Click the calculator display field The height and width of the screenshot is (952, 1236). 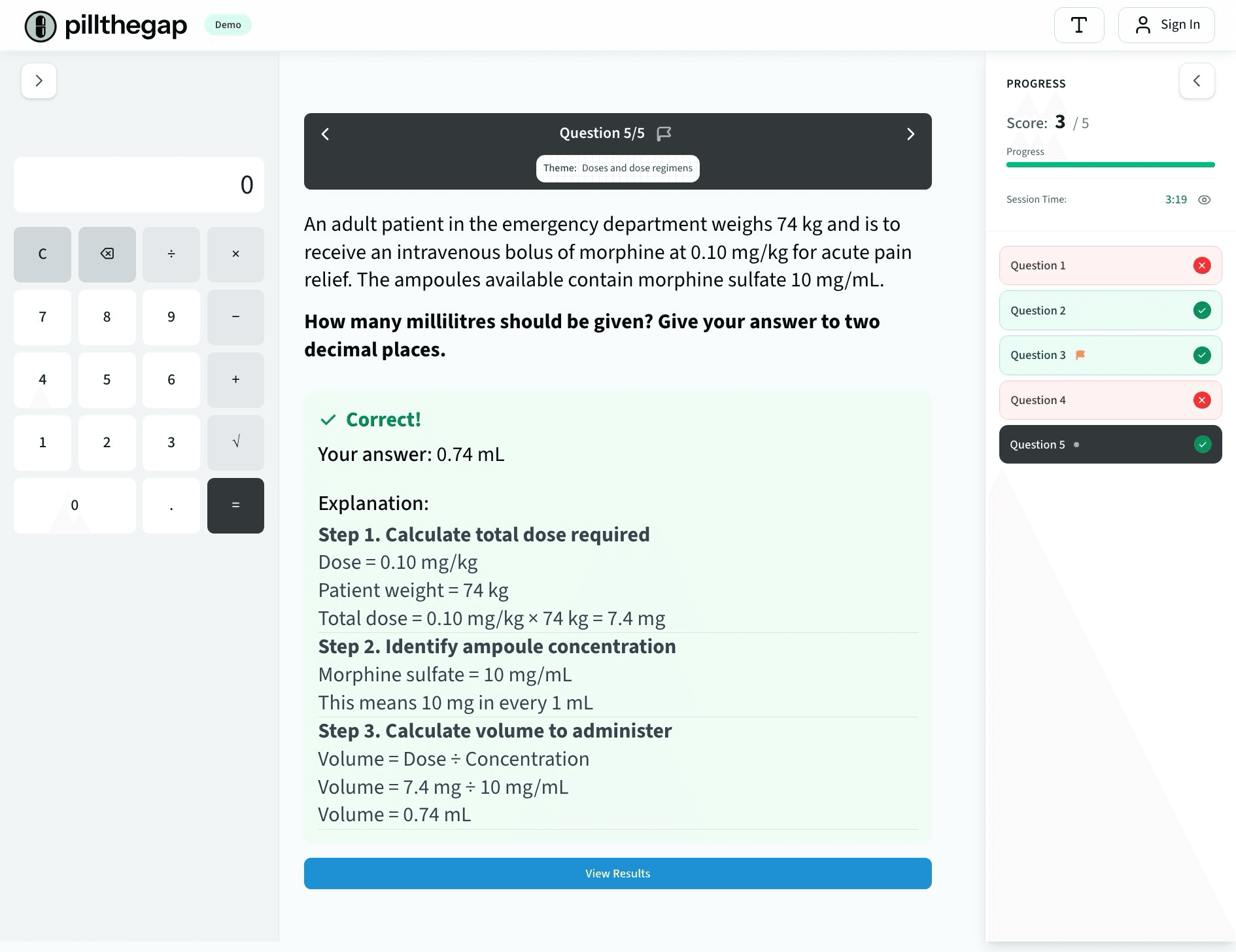click(139, 185)
